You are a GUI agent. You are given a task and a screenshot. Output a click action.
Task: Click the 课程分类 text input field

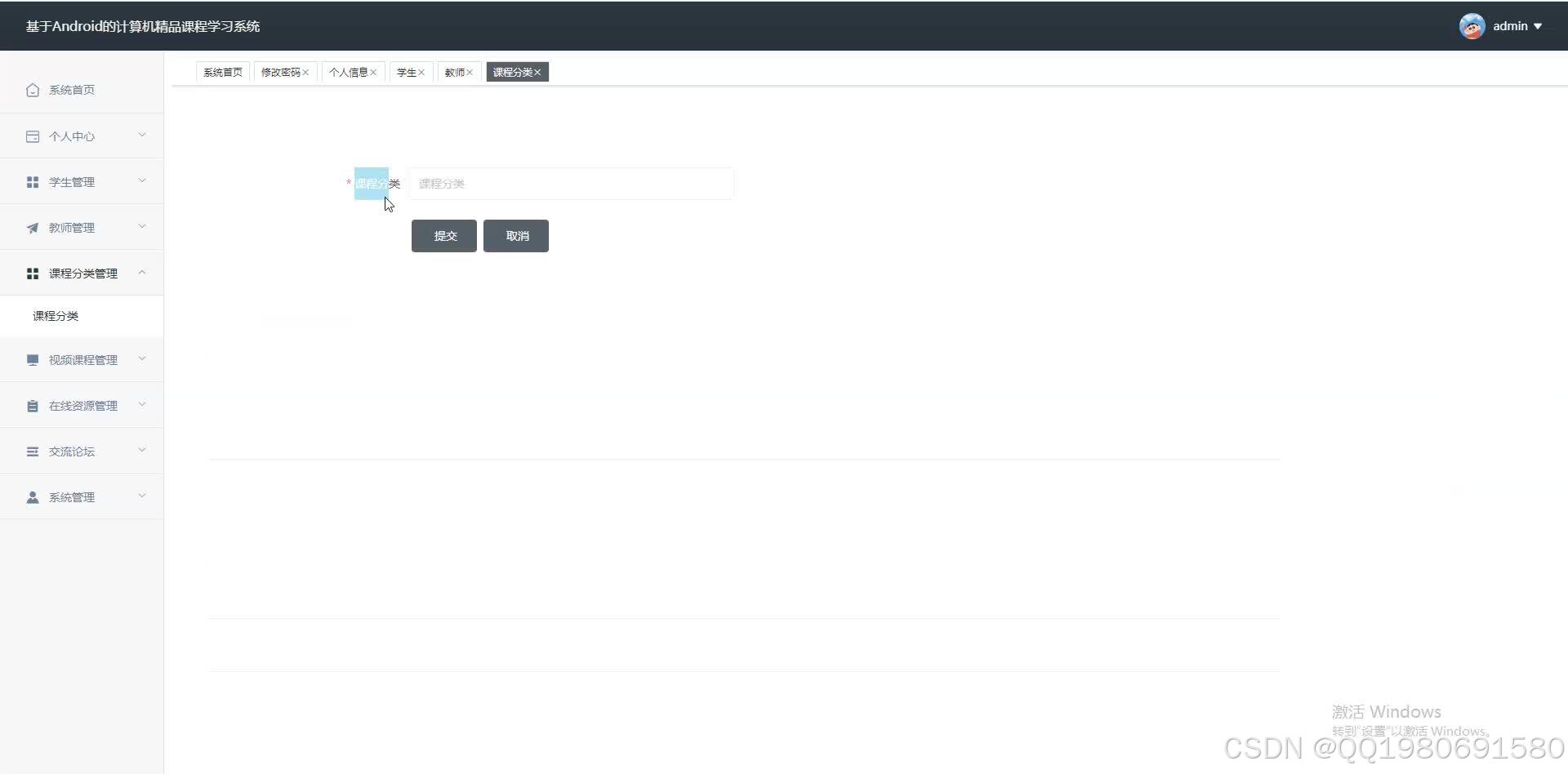[x=571, y=184]
